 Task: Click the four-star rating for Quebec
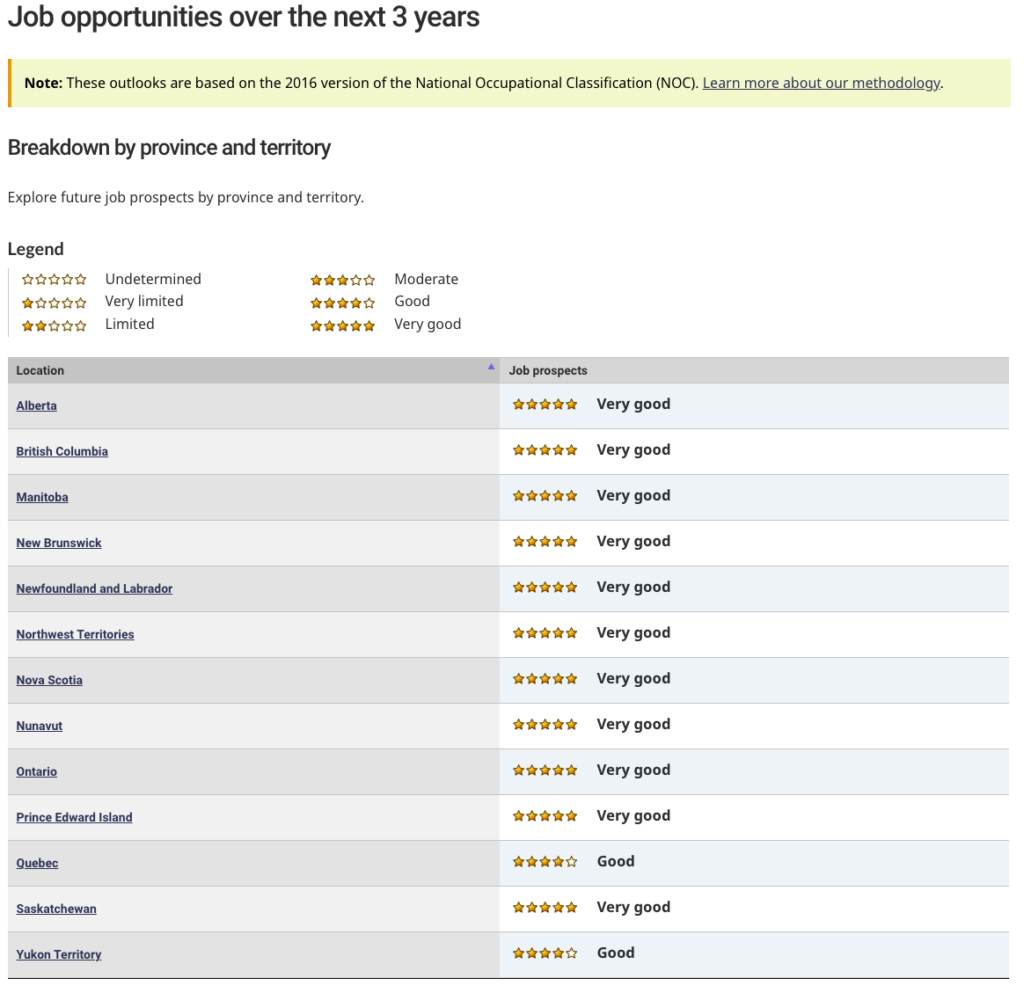tap(545, 862)
